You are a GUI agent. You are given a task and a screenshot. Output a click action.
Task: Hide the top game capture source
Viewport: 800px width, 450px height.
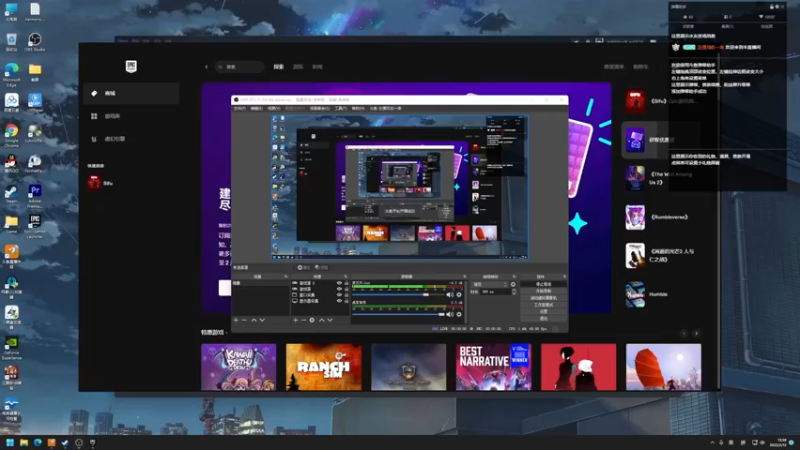(x=339, y=283)
